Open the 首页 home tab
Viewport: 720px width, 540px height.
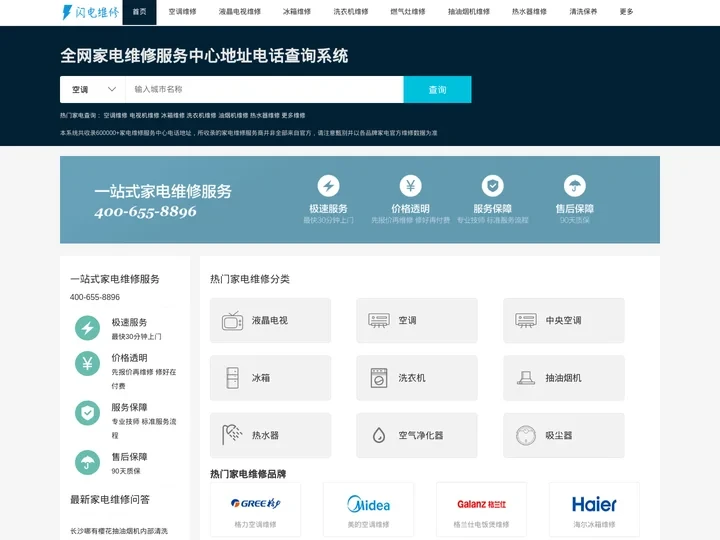click(x=139, y=12)
